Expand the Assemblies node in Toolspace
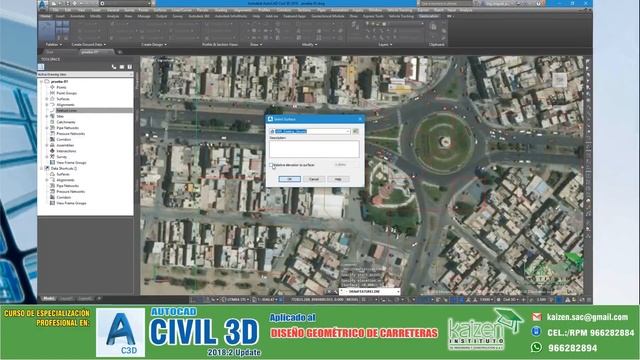The height and width of the screenshot is (360, 640). pyautogui.click(x=47, y=145)
